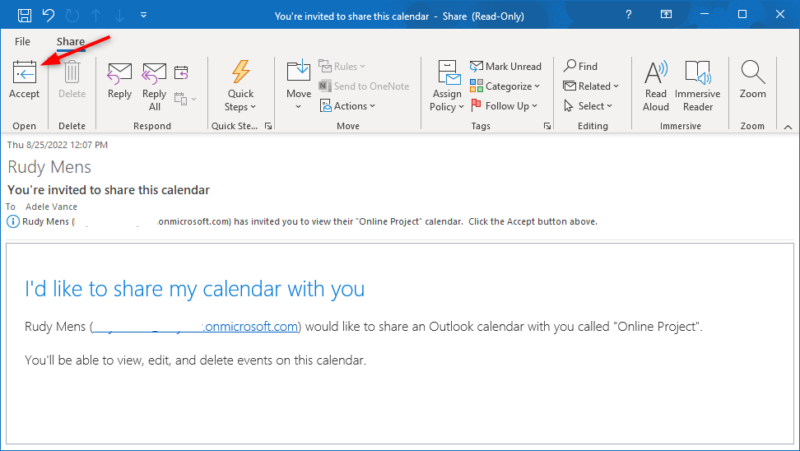Open the Tags group dialog launcher

pos(547,127)
